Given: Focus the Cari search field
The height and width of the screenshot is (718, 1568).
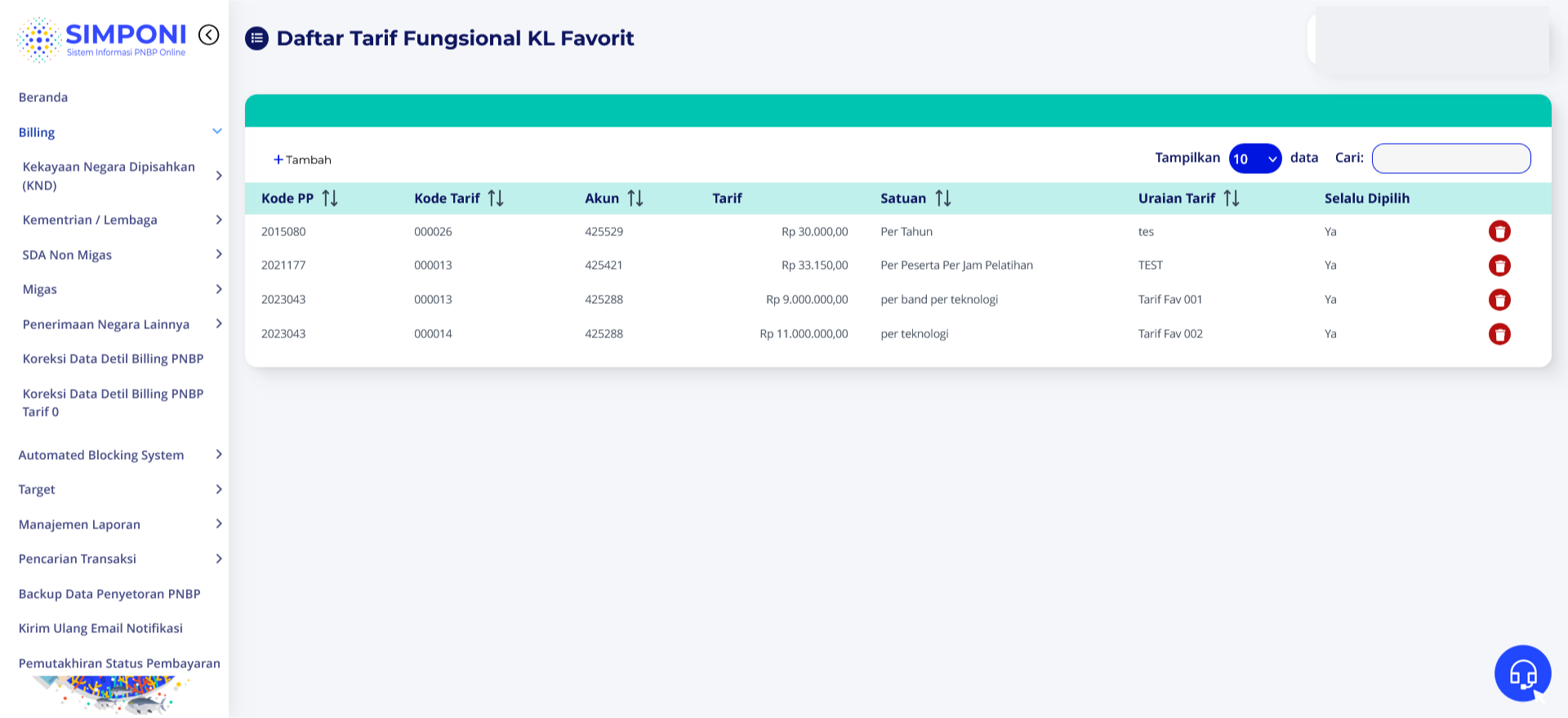Looking at the screenshot, I should [1451, 158].
